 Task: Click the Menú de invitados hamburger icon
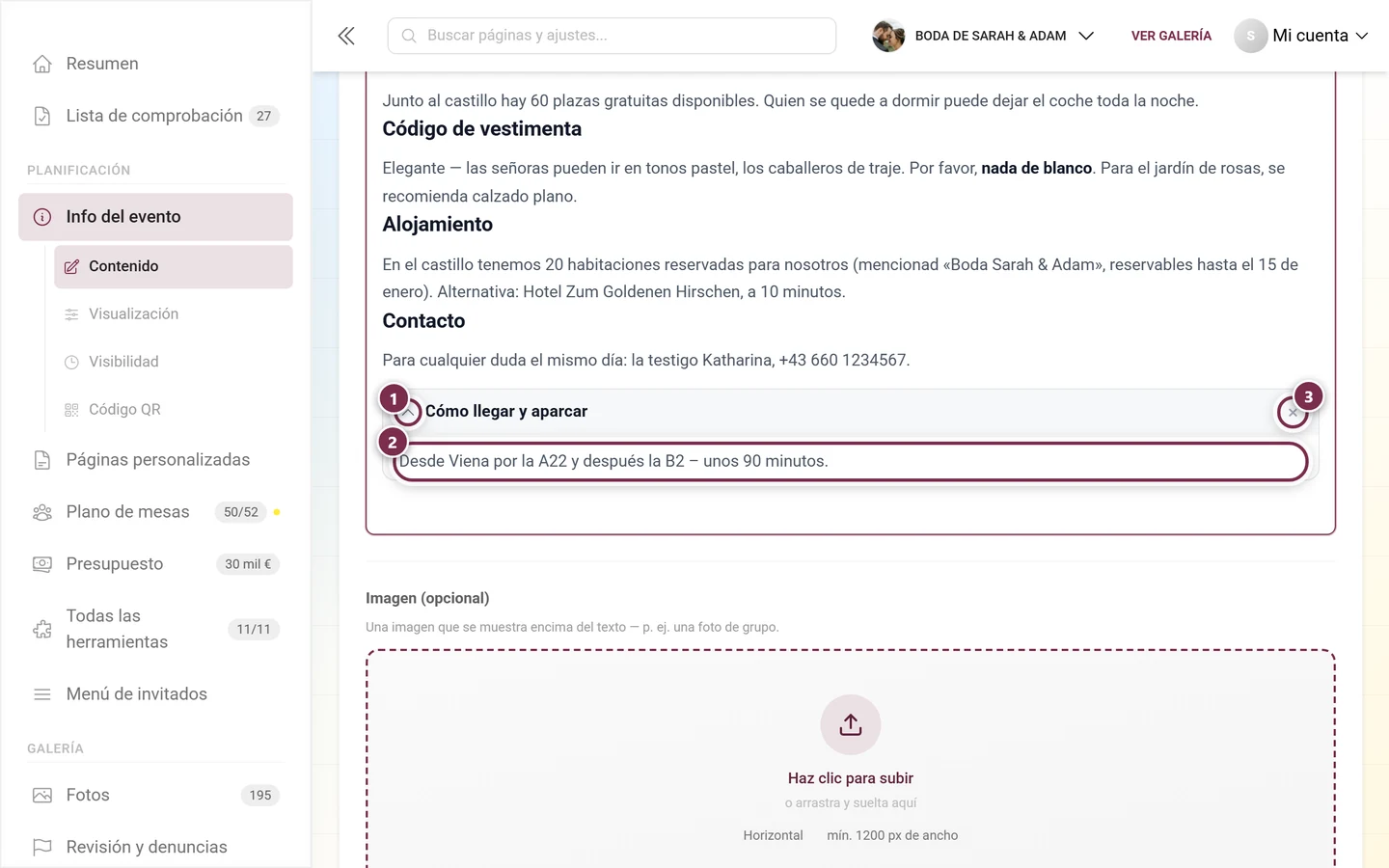click(x=42, y=694)
